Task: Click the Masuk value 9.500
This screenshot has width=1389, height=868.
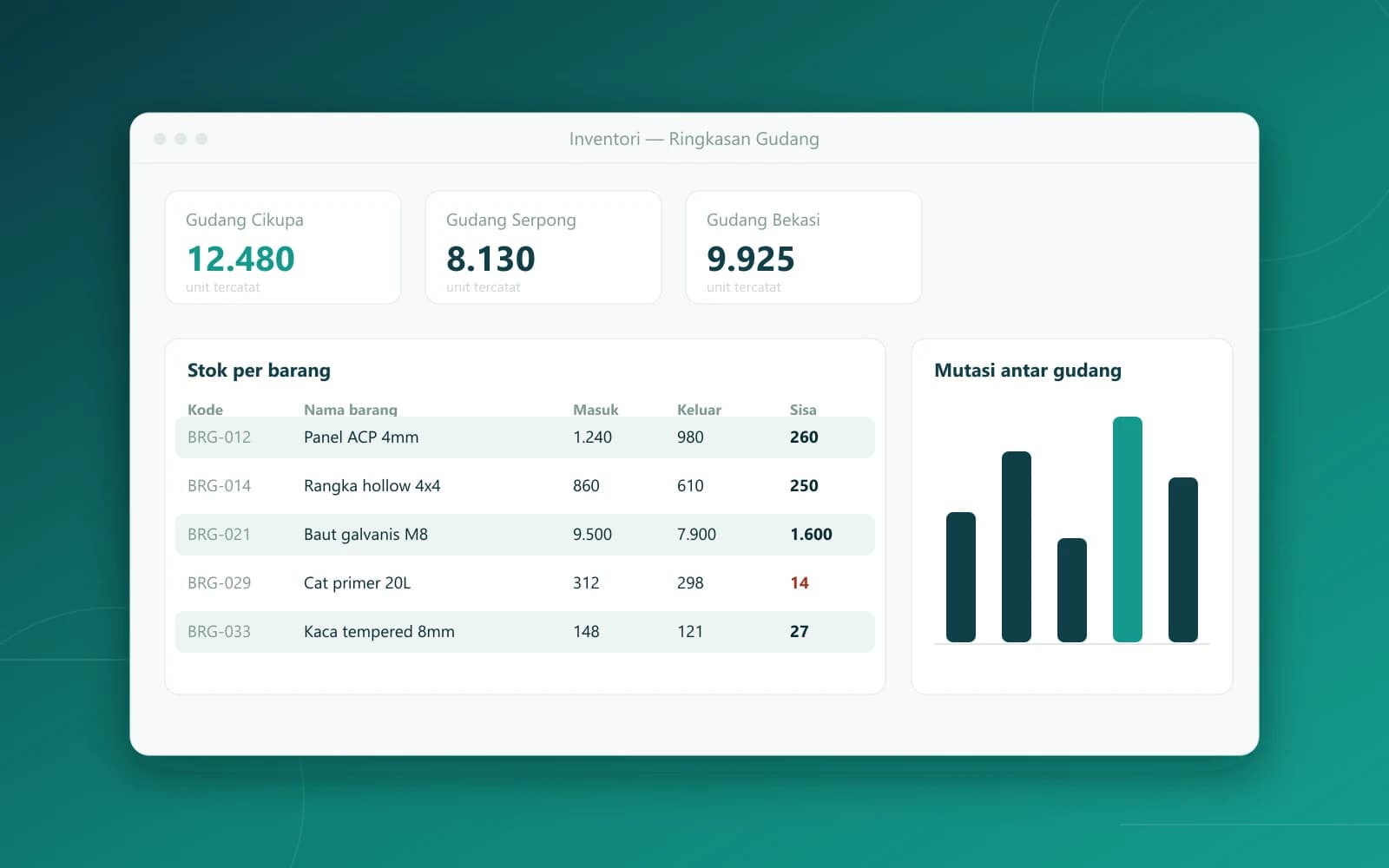Action: 592,535
